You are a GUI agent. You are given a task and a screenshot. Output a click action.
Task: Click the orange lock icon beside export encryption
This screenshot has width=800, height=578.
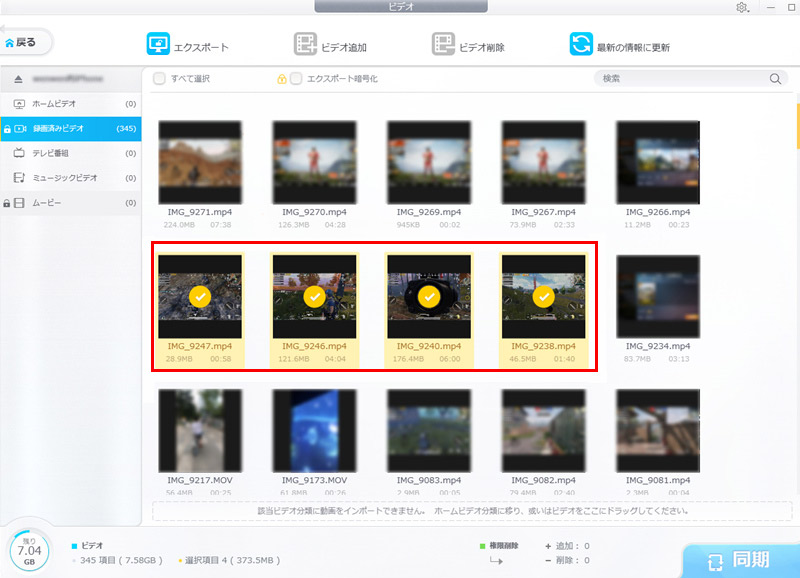[x=281, y=79]
